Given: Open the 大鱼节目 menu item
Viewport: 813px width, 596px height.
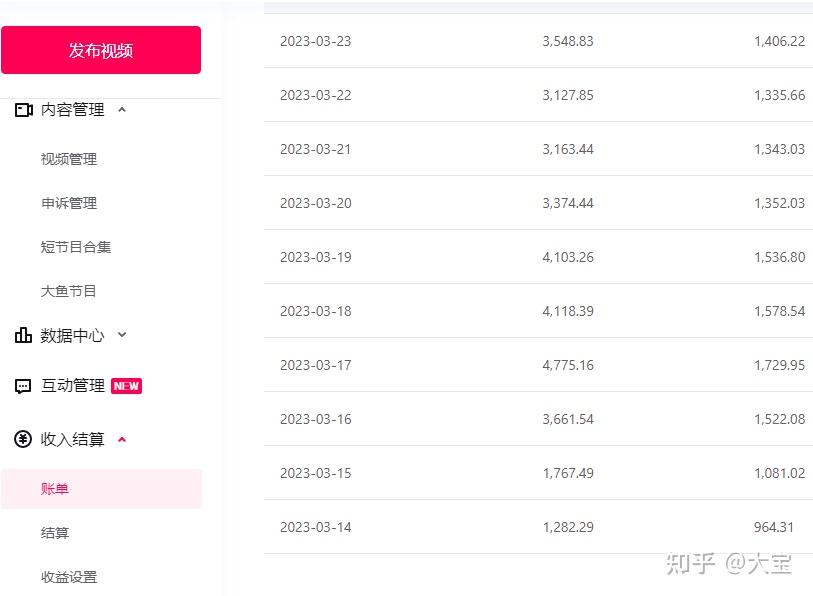Looking at the screenshot, I should [x=69, y=291].
